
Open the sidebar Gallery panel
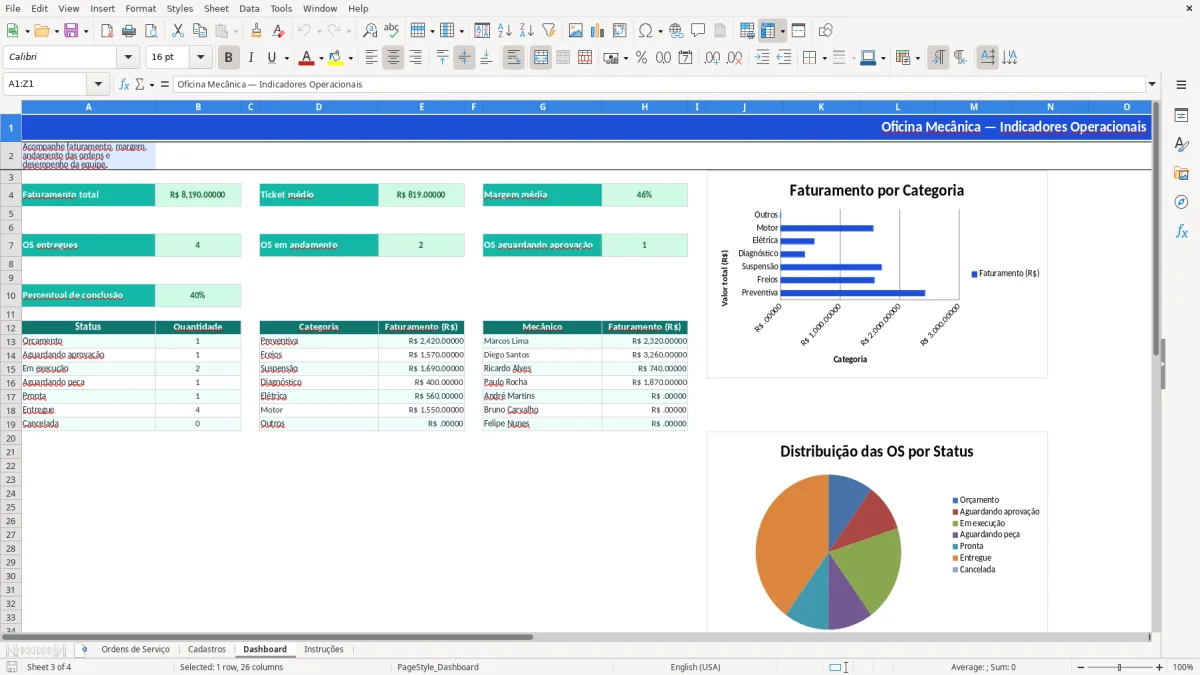1181,173
